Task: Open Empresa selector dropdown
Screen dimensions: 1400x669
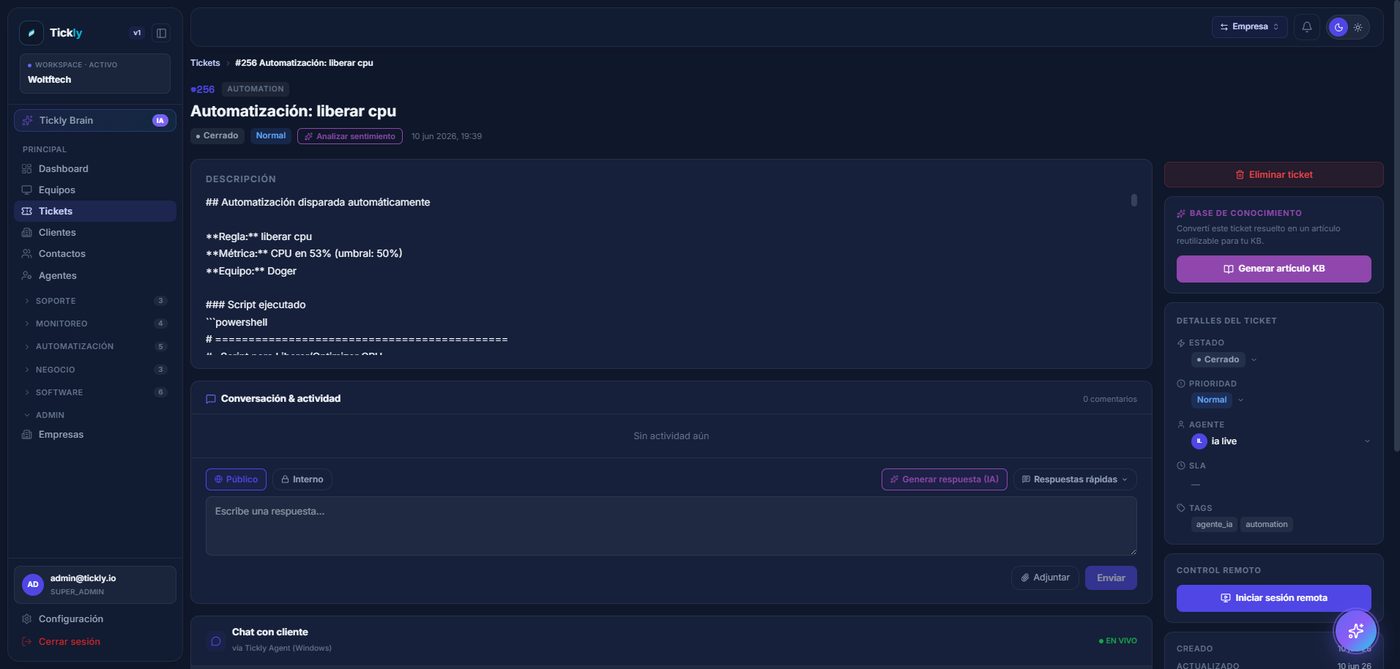Action: (1249, 27)
